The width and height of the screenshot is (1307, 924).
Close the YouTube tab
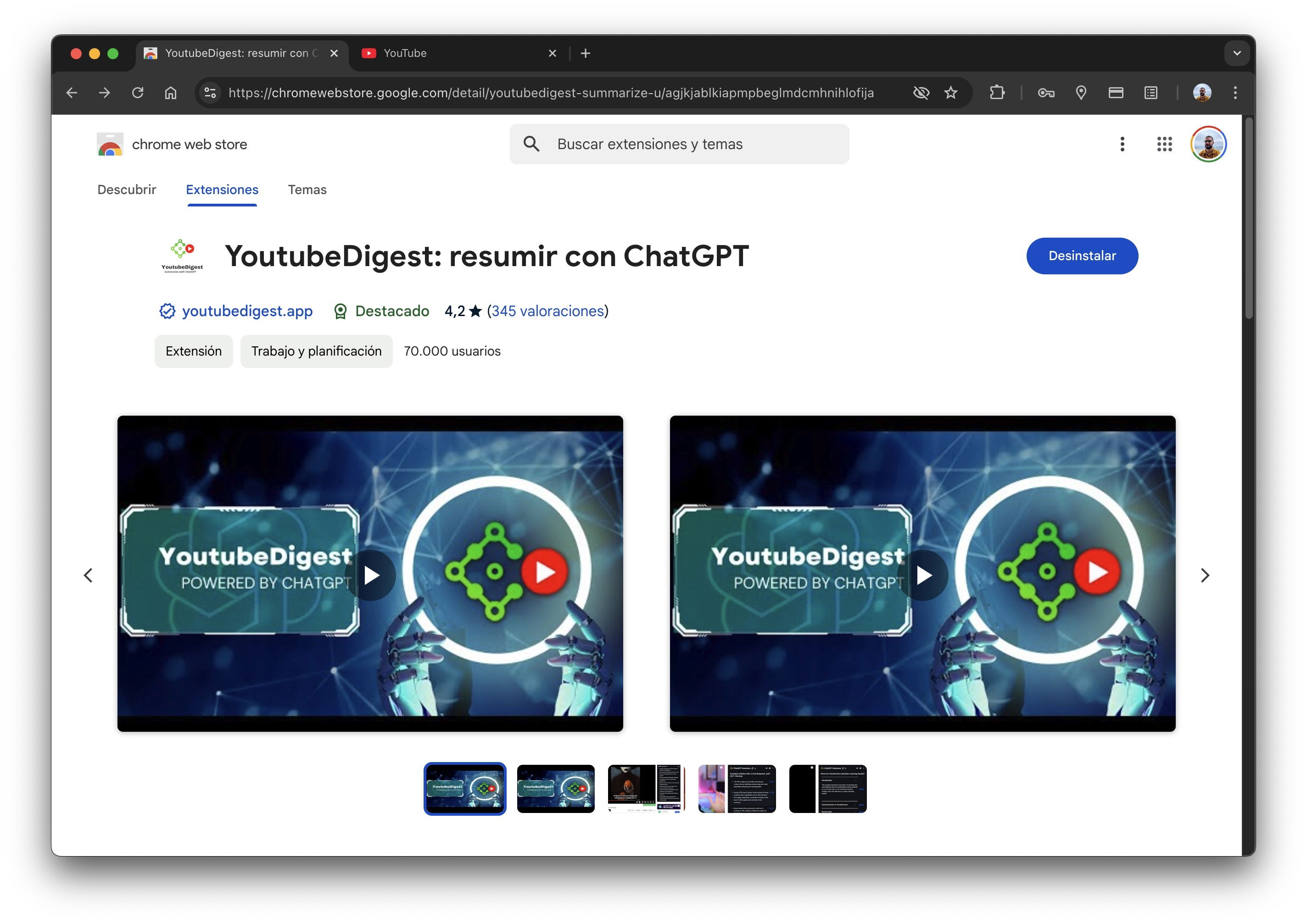tap(552, 53)
